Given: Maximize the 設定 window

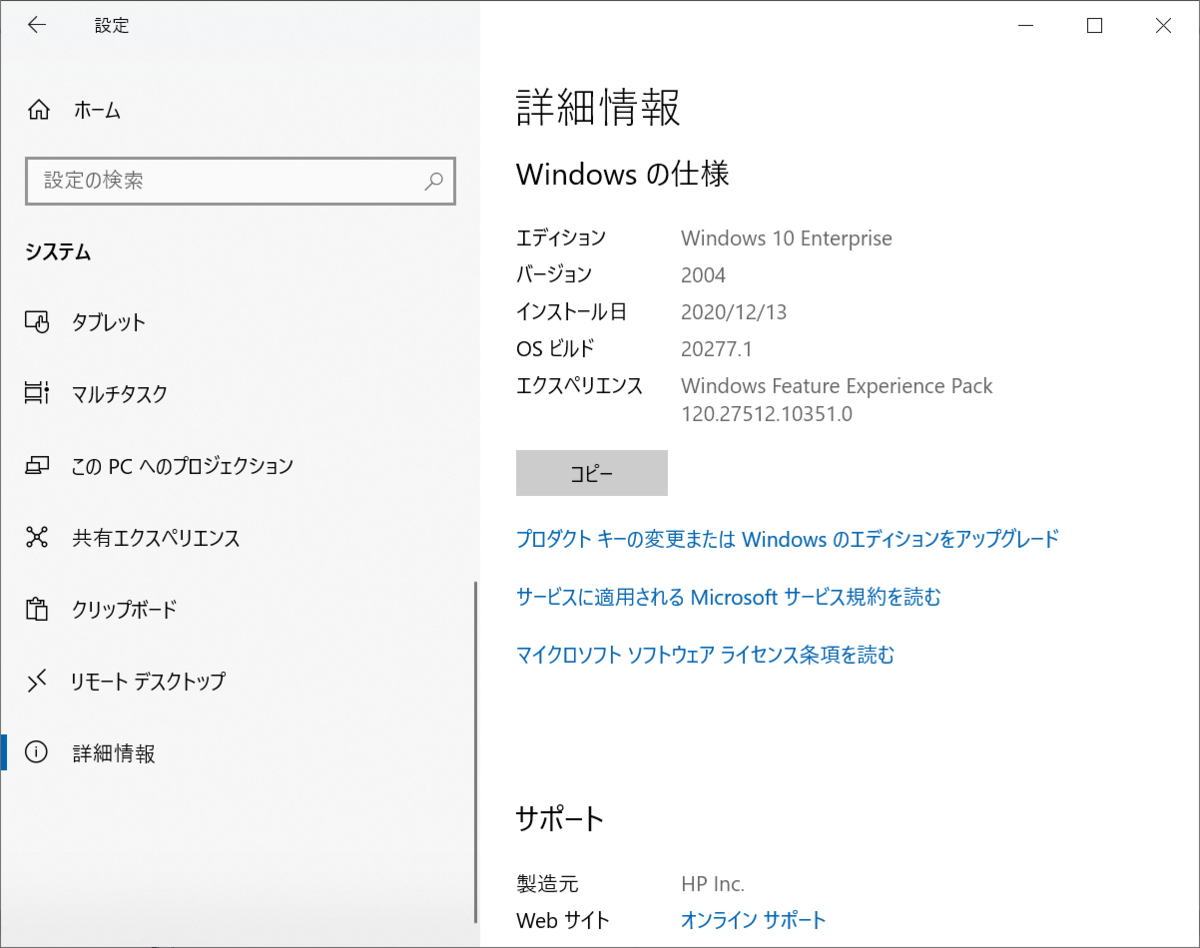Looking at the screenshot, I should (1094, 26).
